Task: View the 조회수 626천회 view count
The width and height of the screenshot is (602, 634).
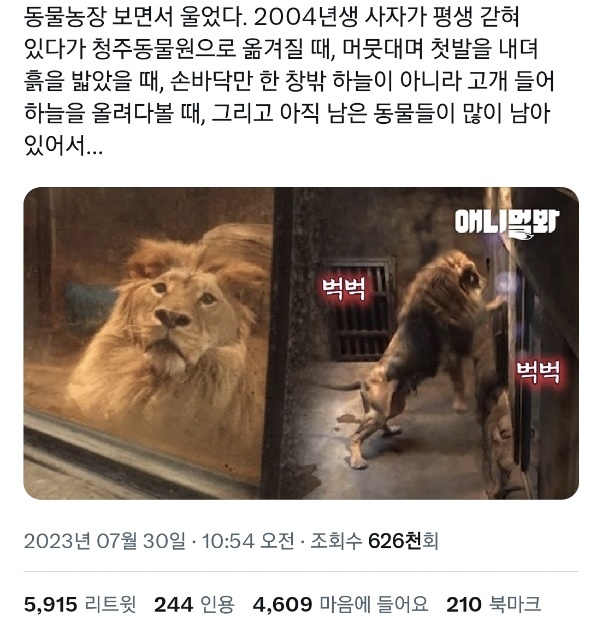Action: point(374,541)
